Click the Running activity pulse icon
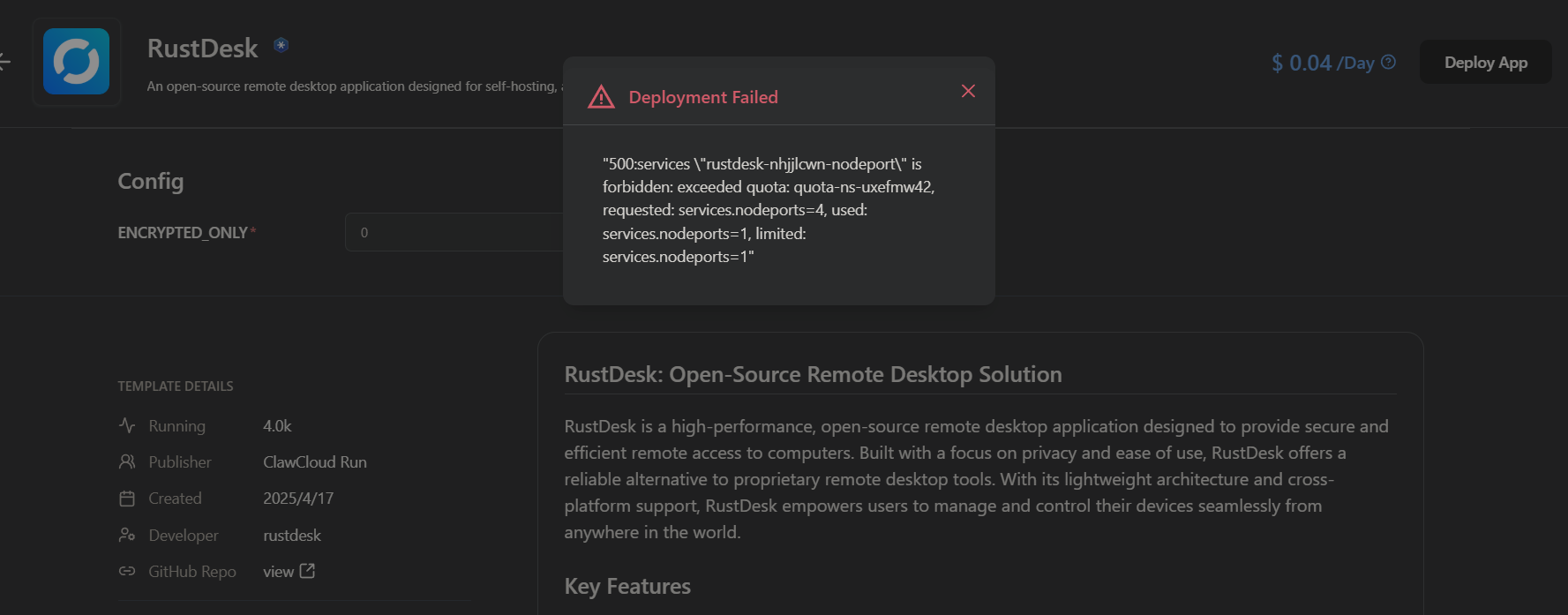 point(127,425)
